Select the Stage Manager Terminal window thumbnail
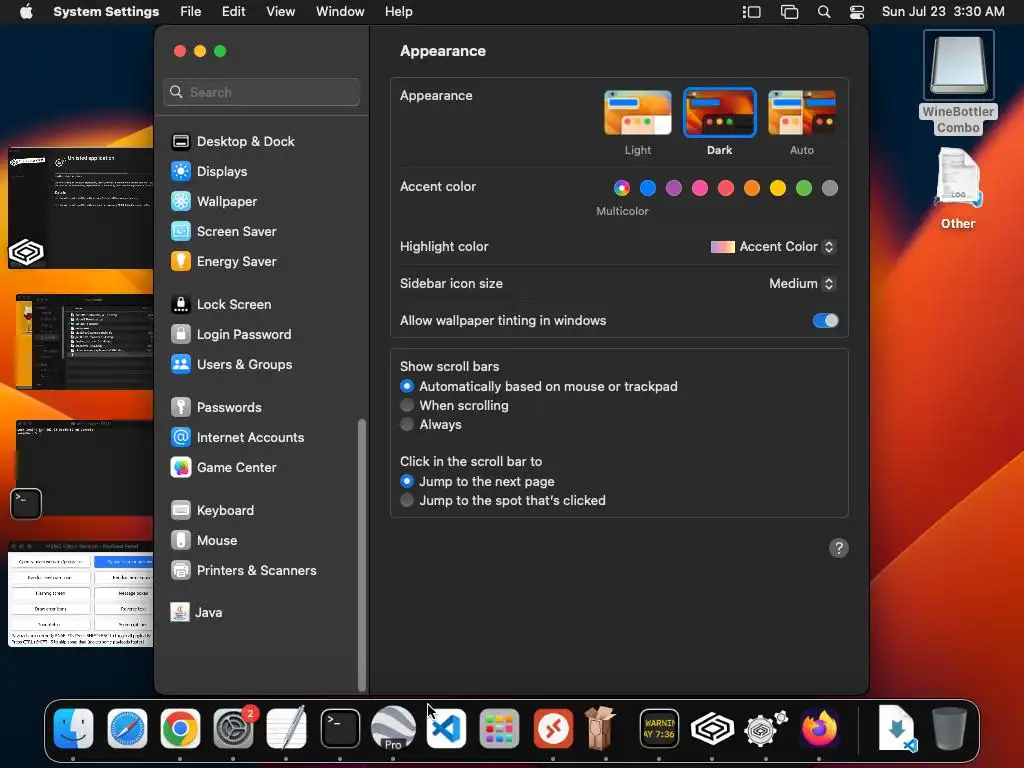 point(83,468)
